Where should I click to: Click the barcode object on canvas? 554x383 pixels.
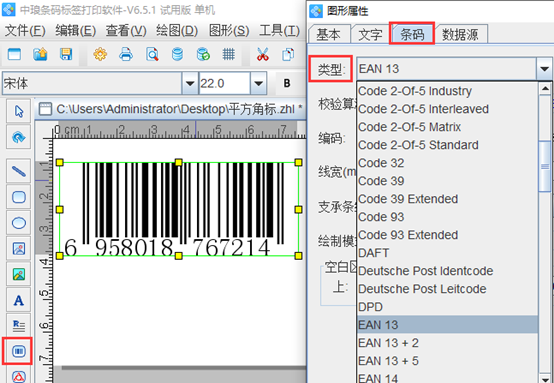point(179,209)
